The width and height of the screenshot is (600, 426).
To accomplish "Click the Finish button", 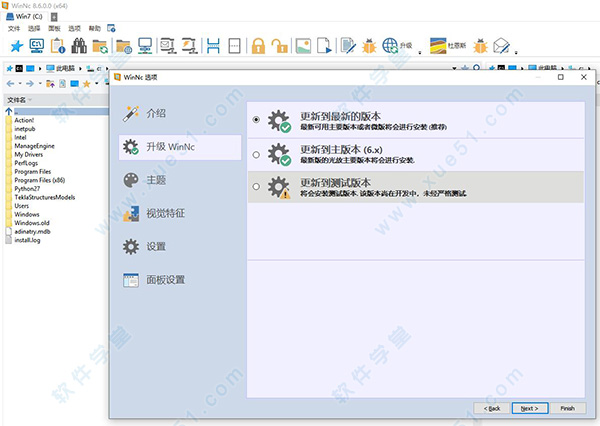I will 567,408.
